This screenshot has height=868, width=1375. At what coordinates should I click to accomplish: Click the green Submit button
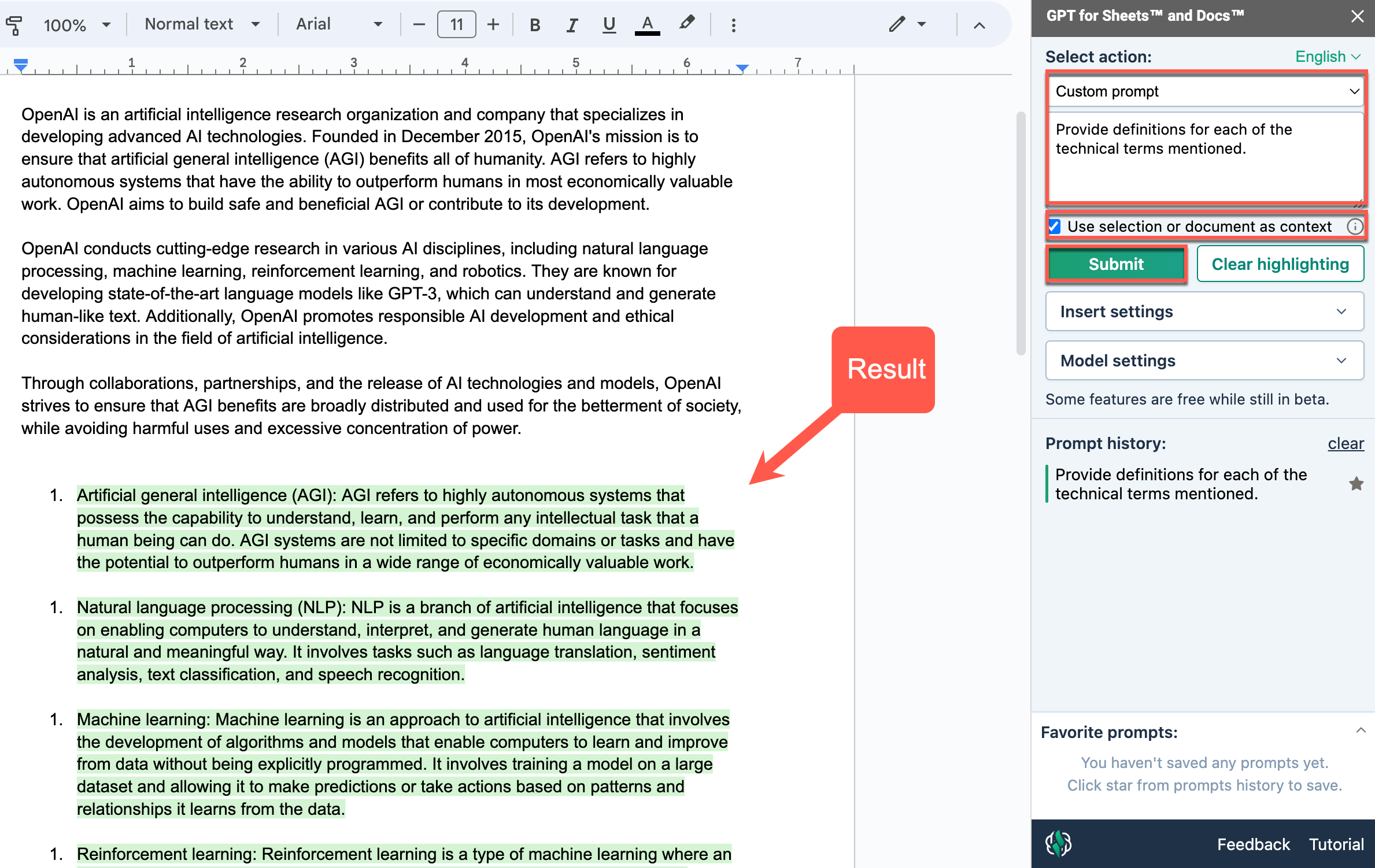tap(1116, 264)
